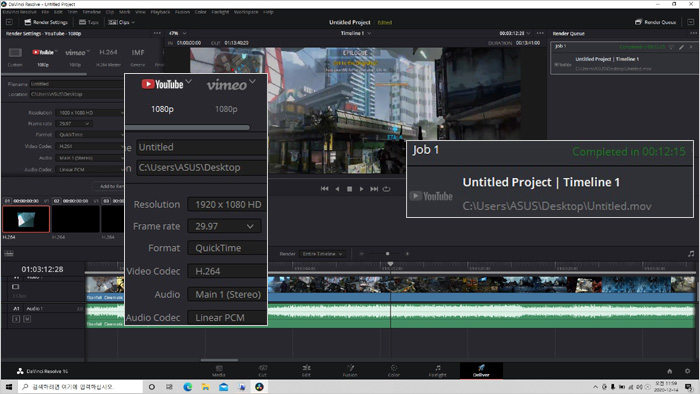Open the Render Settings panel button
This screenshot has height=394, width=700.
(46, 22)
